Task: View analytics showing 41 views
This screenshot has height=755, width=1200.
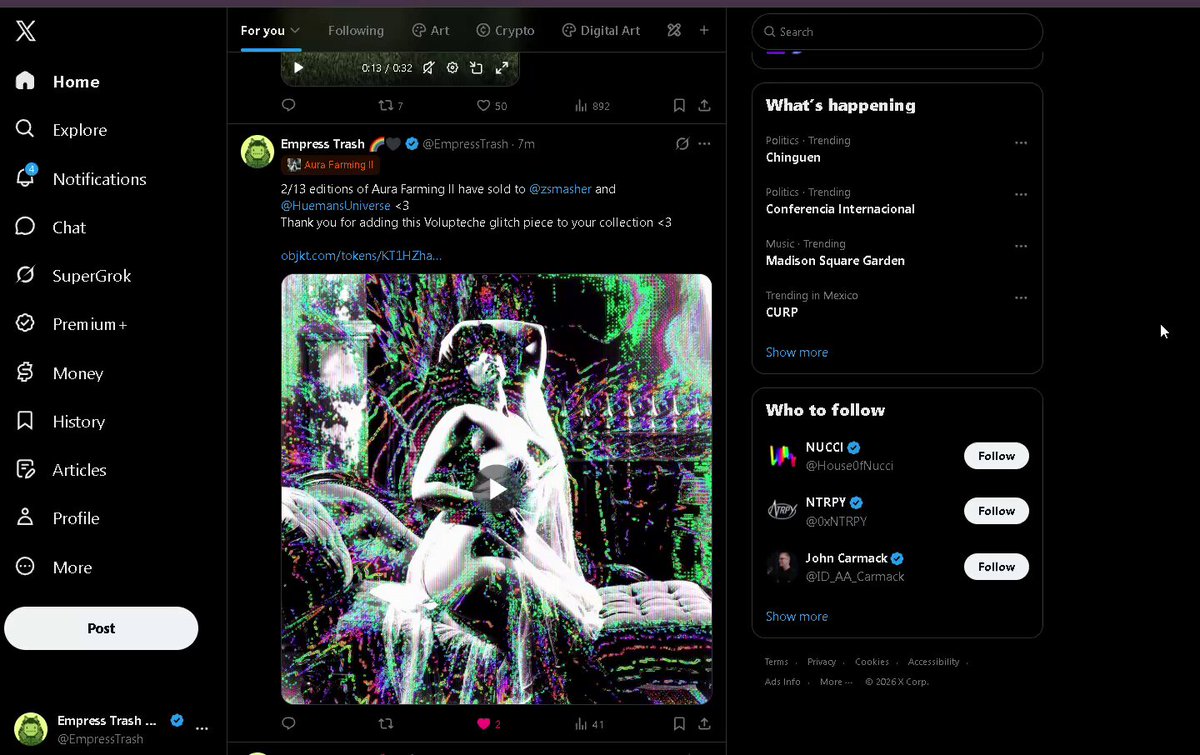Action: (x=590, y=724)
